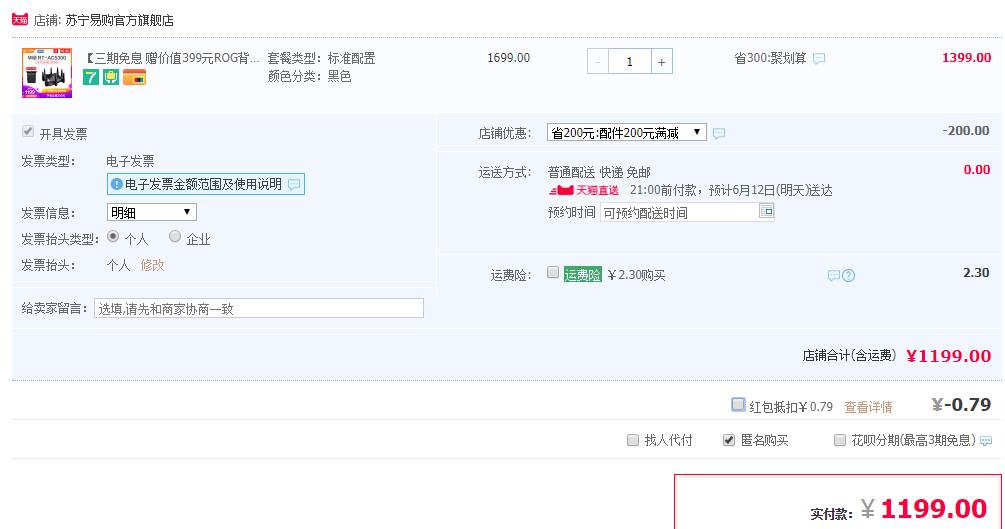Increase quantity with the plus button
This screenshot has height=529, width=1005.
tap(661, 62)
